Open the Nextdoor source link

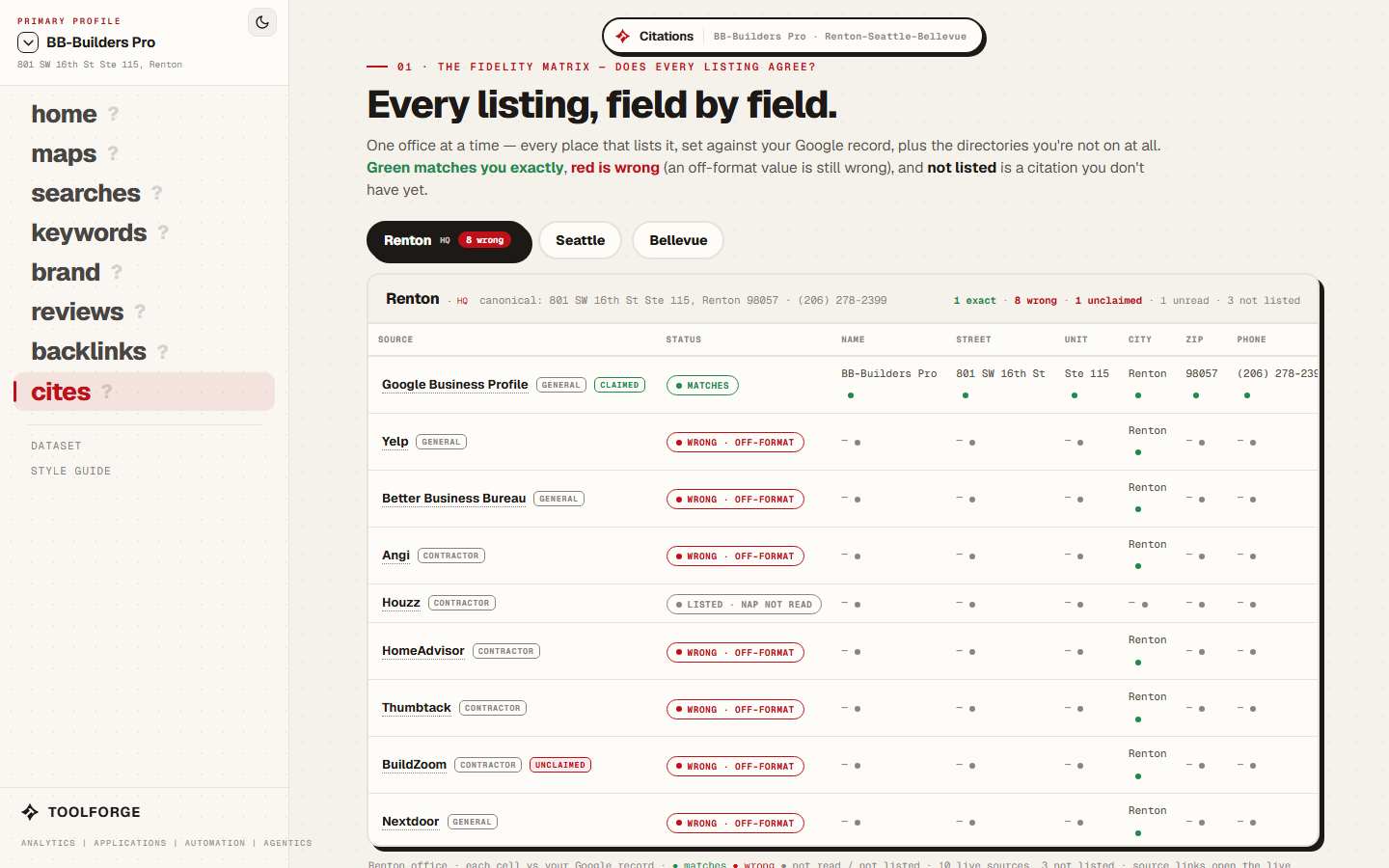[x=411, y=822]
